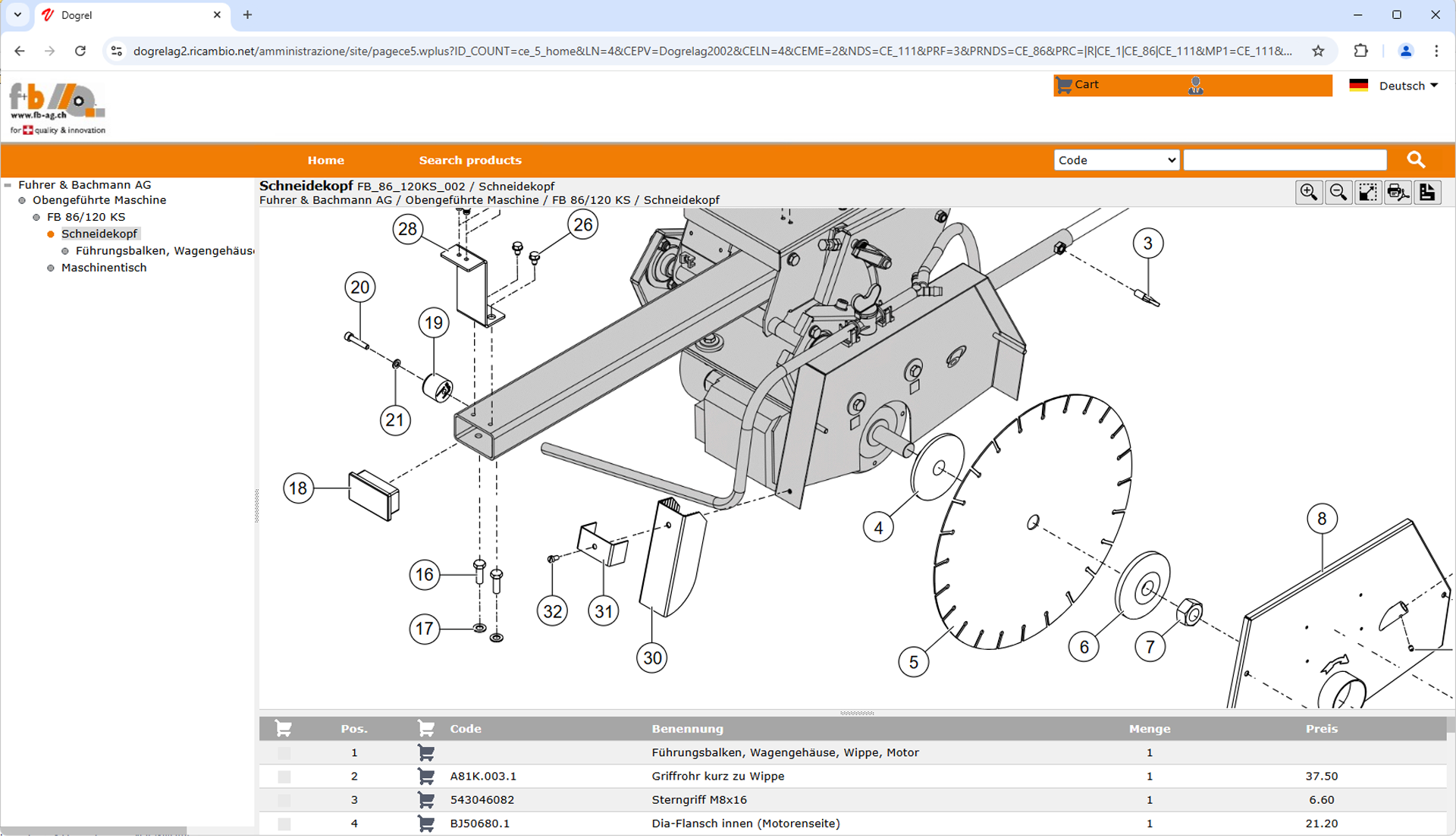Select callout number 20 in the diagram
The height and width of the screenshot is (838, 1456).
click(360, 287)
